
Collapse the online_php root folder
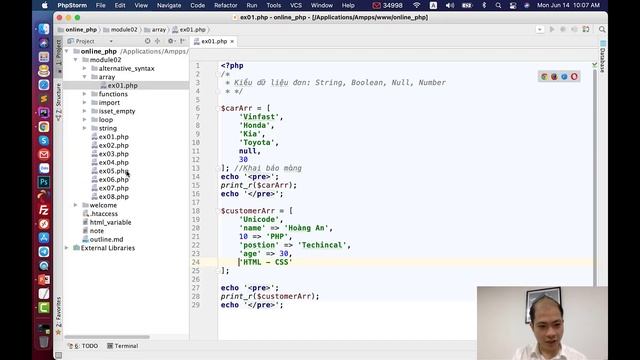[x=67, y=51]
